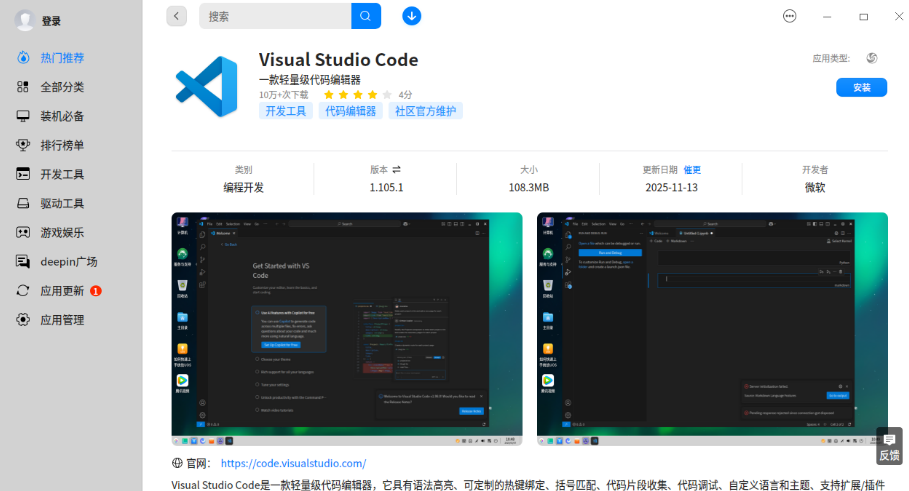Click the update date 2025-11-13
Image resolution: width=909 pixels, height=491 pixels.
click(x=671, y=188)
